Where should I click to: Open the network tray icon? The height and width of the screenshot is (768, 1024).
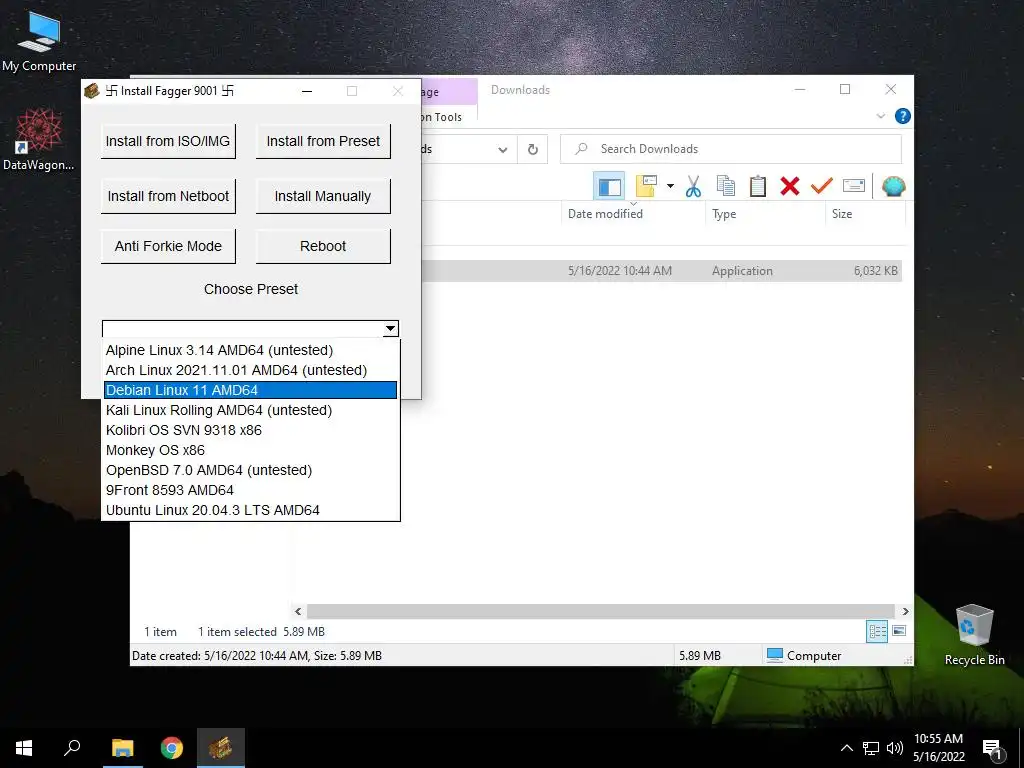click(871, 748)
